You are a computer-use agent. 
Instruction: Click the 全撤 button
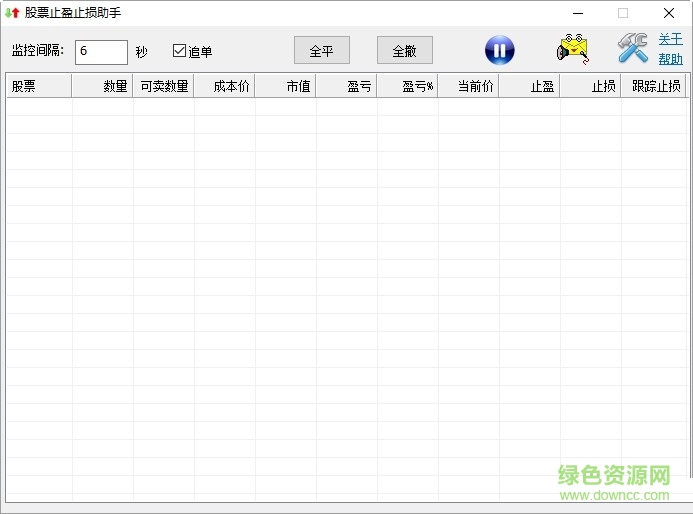pos(405,50)
